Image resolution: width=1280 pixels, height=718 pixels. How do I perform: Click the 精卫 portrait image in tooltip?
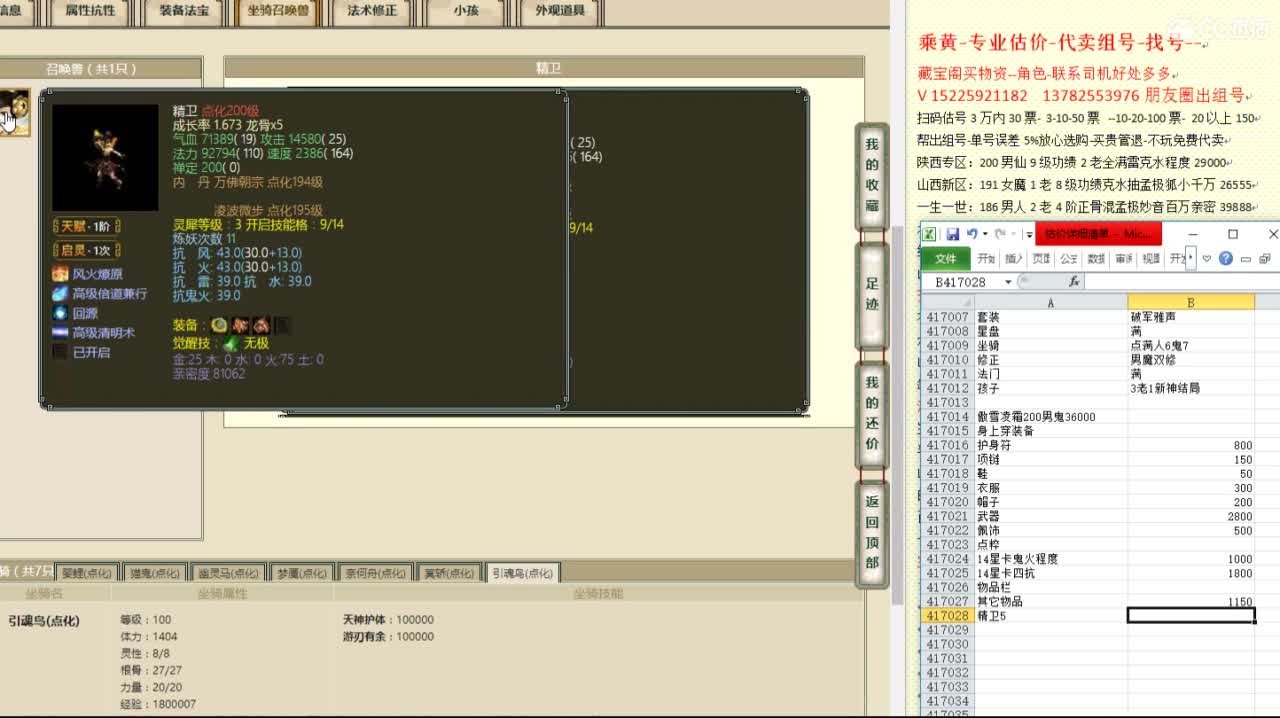(105, 158)
